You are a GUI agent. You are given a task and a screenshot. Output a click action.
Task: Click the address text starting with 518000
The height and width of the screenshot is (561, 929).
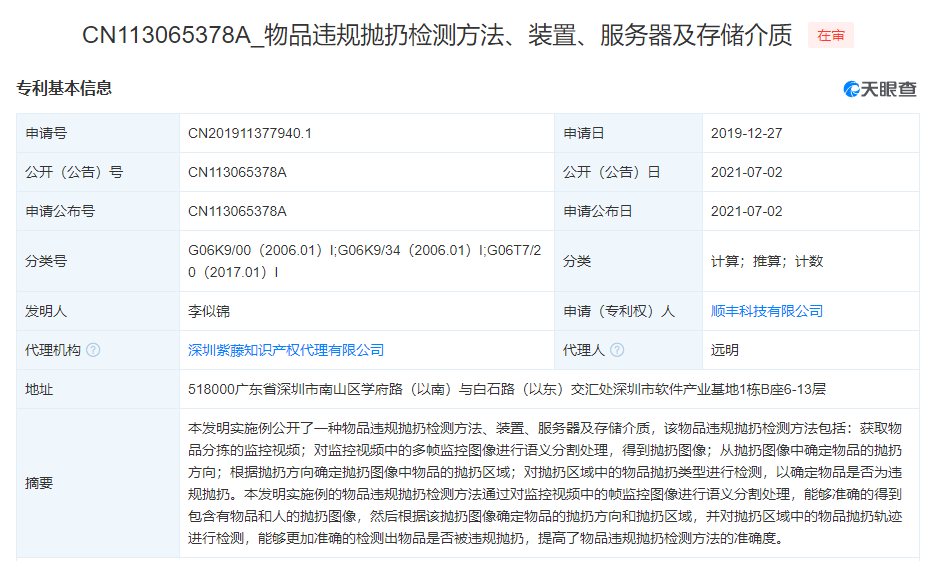coord(507,389)
